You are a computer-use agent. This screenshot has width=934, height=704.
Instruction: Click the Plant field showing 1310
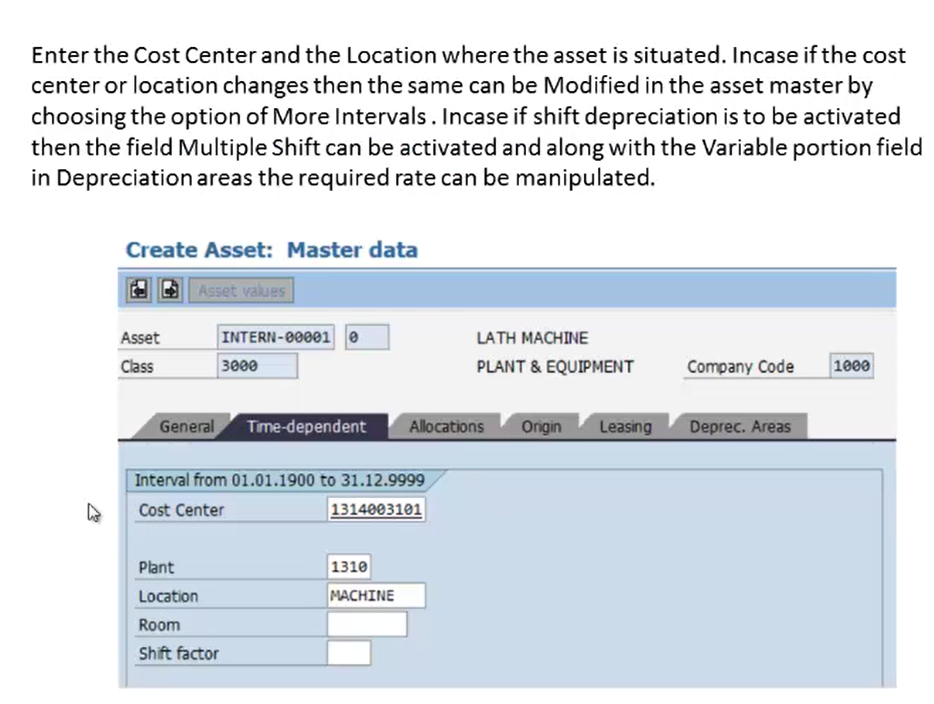348,566
